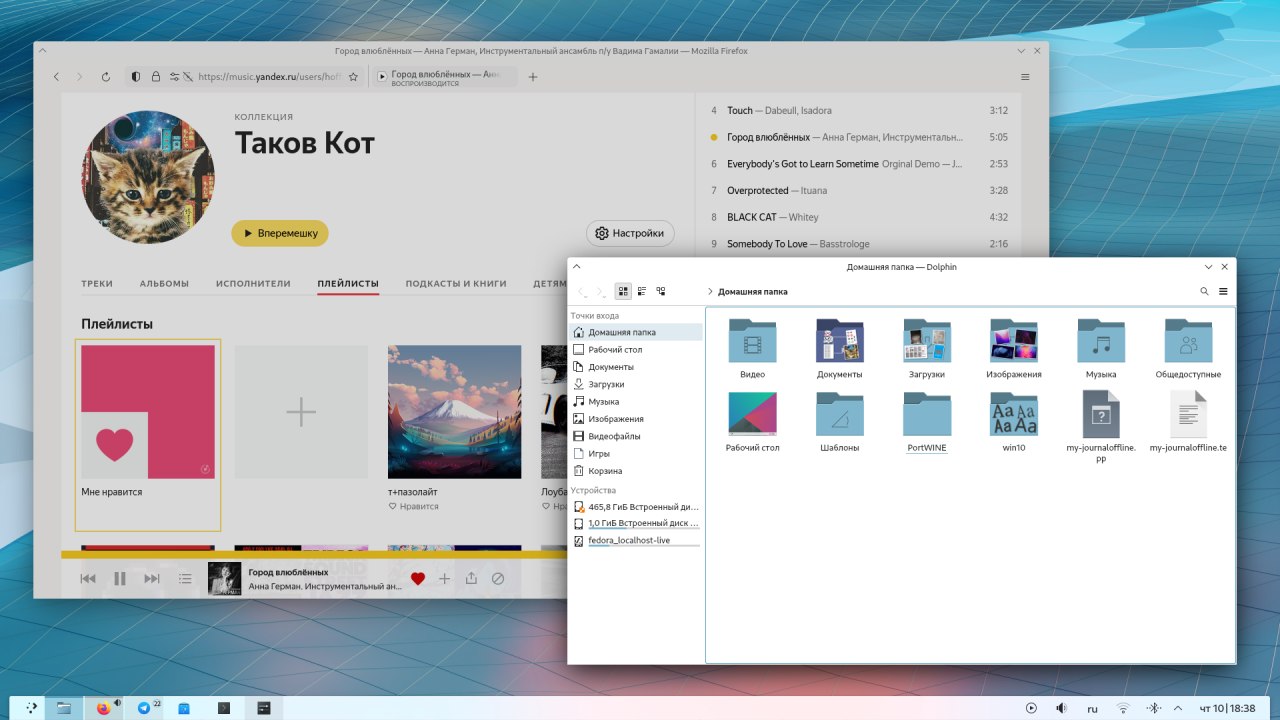This screenshot has width=1280, height=720.
Task: Select Загрузки in Dolphin places sidebar
Action: point(636,384)
